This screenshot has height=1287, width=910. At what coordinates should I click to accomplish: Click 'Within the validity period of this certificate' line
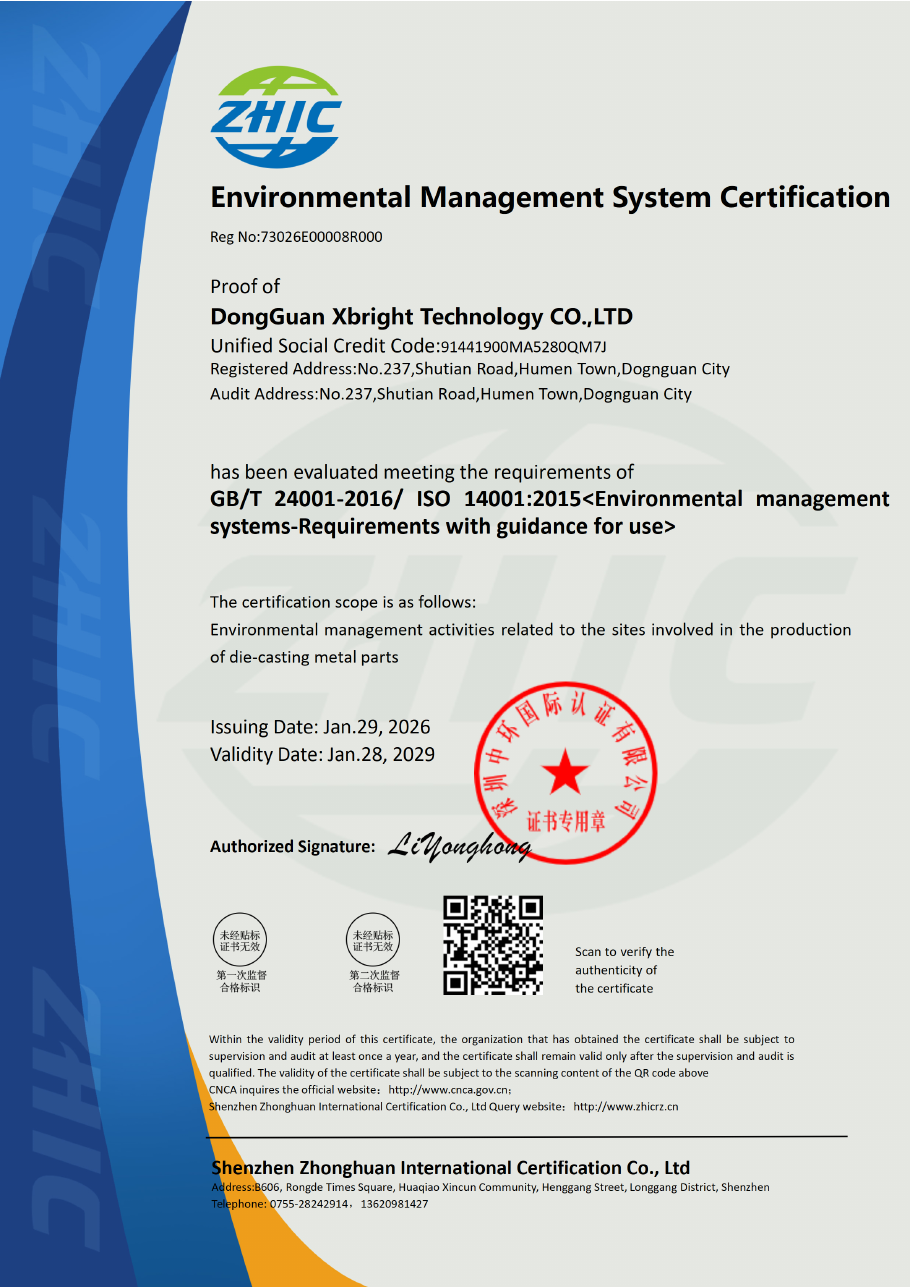pyautogui.click(x=502, y=1040)
